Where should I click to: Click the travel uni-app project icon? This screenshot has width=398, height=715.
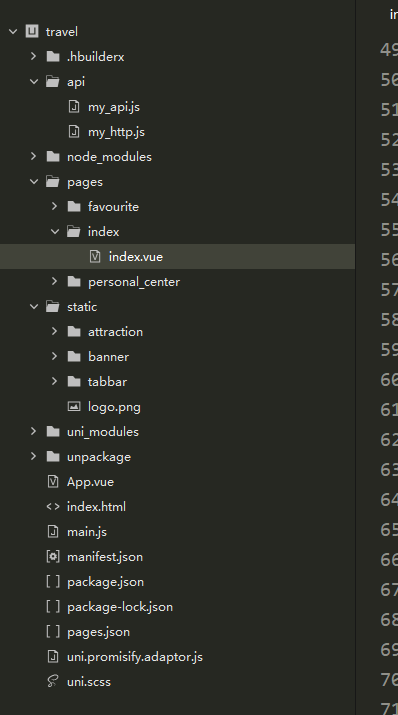pos(32,31)
